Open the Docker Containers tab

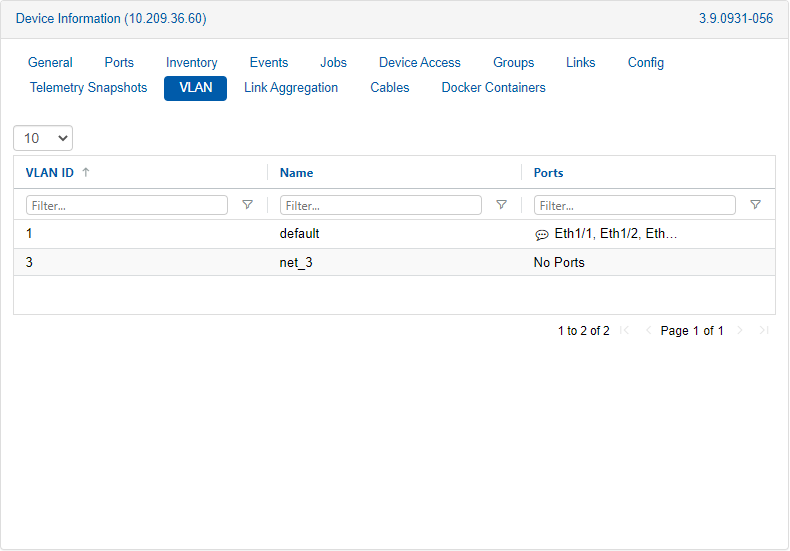point(493,88)
